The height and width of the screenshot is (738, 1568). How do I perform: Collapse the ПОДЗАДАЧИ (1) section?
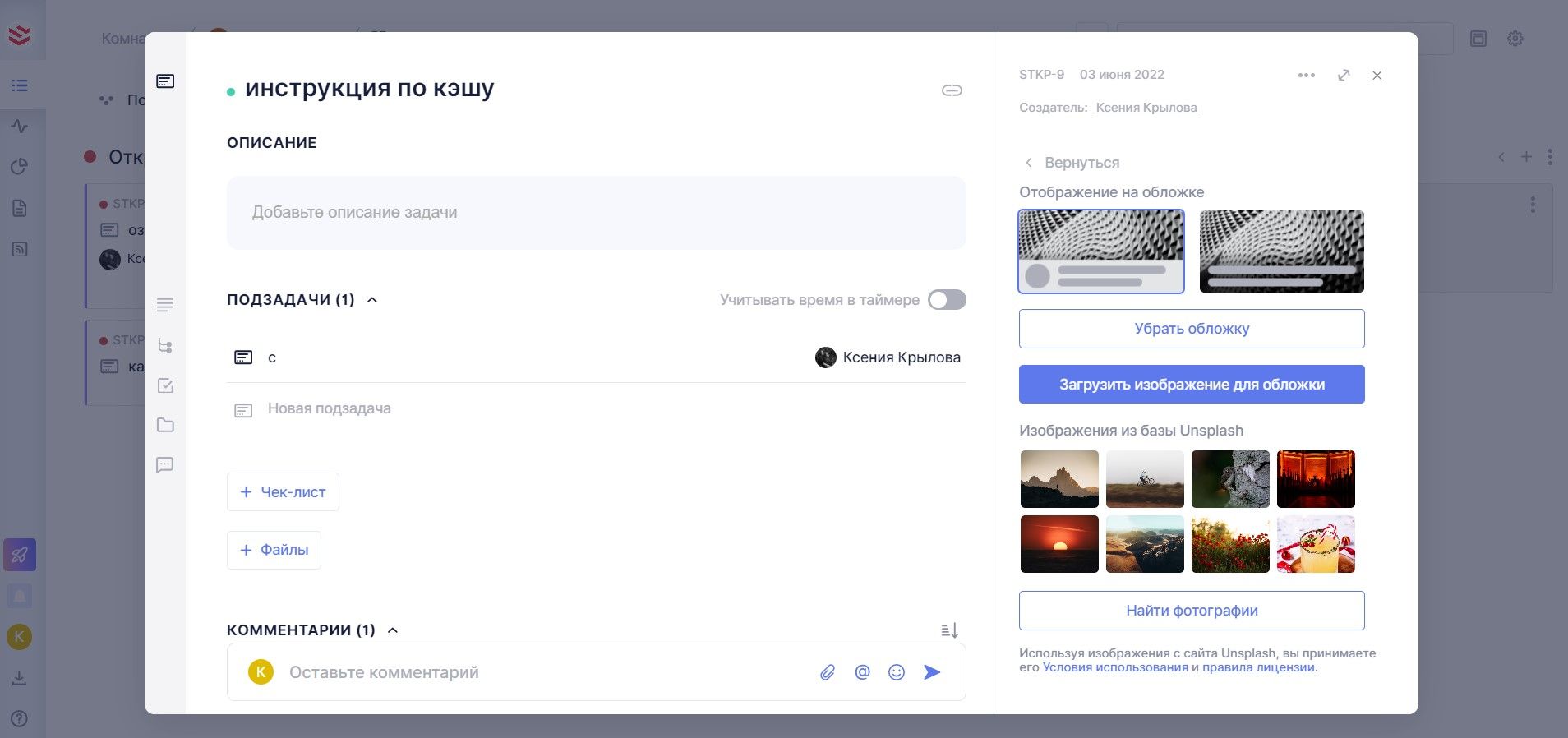click(372, 300)
